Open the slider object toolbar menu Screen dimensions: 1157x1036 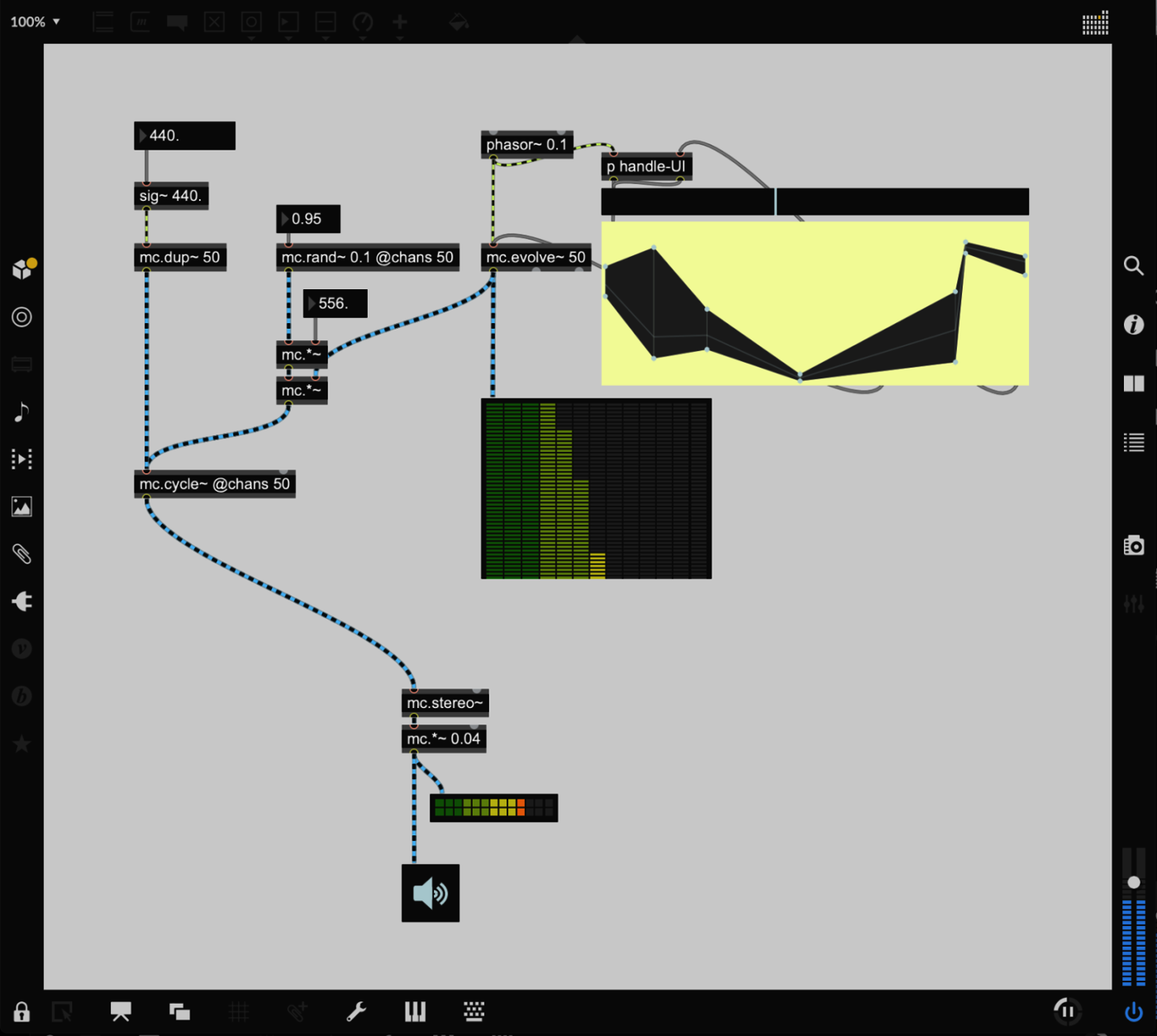coord(326,22)
